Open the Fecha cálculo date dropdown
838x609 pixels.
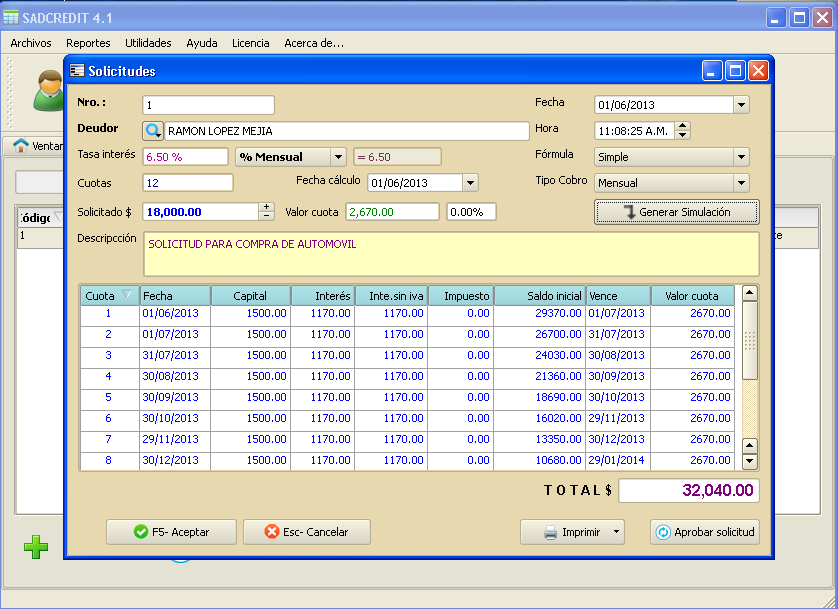470,183
